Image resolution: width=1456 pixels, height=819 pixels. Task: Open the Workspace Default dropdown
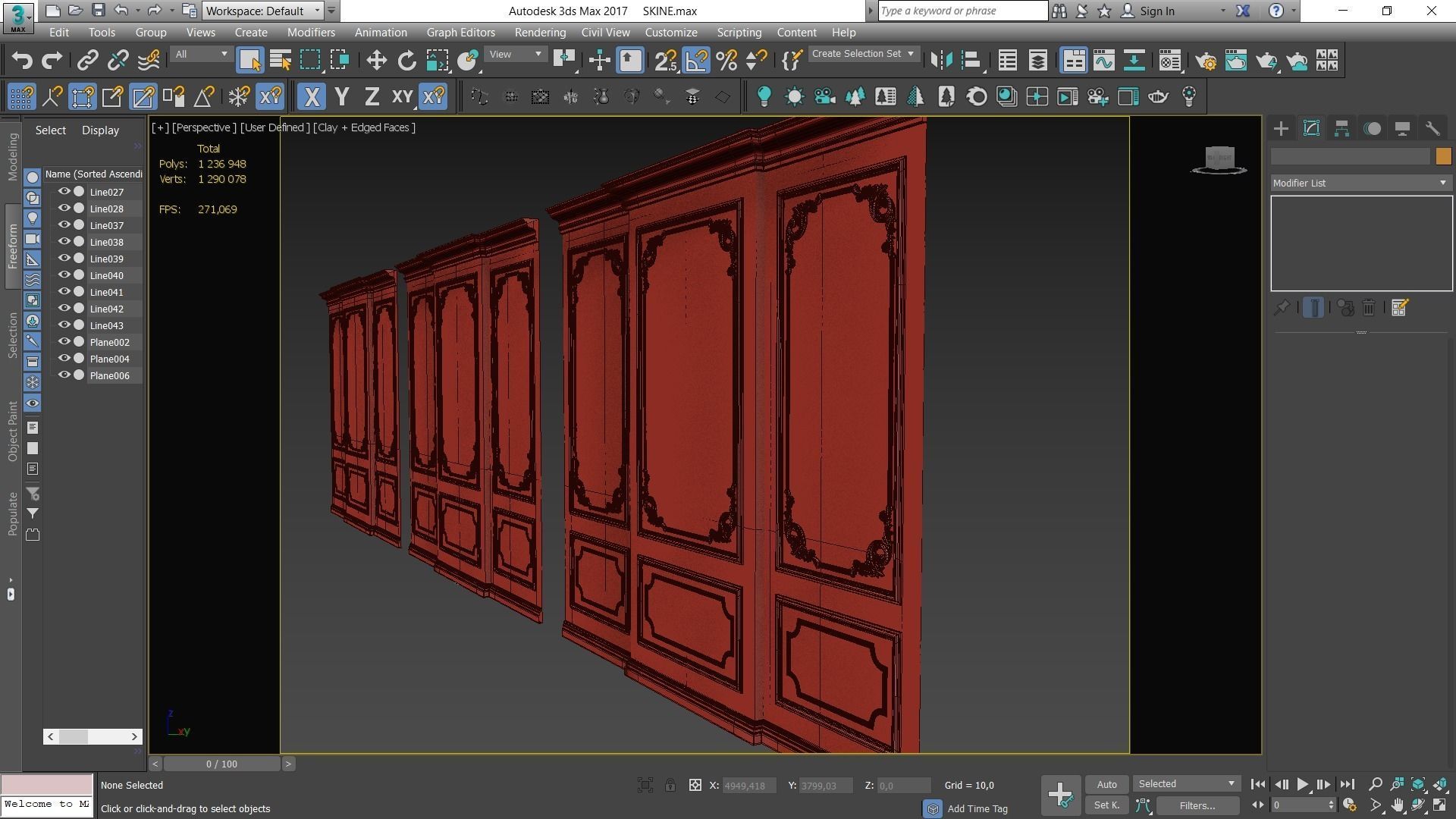pos(263,11)
